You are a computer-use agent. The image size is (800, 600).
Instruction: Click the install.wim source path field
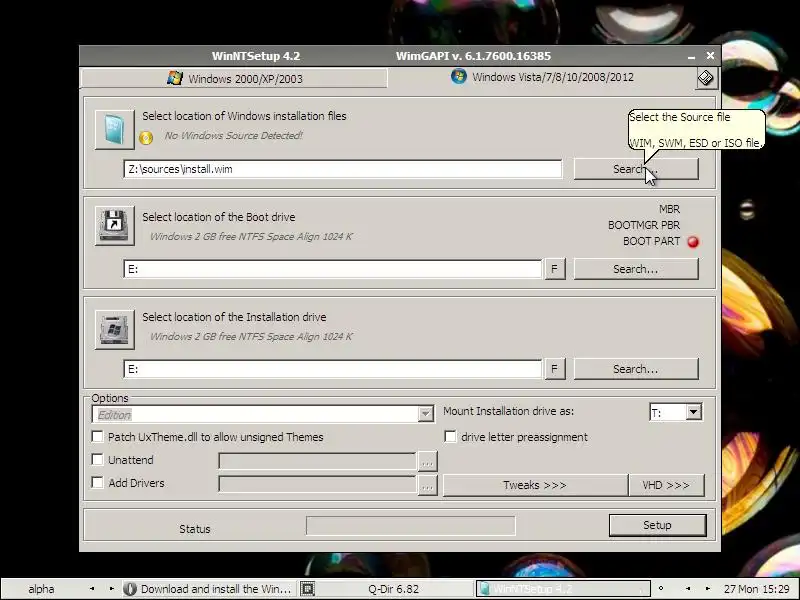click(342, 169)
